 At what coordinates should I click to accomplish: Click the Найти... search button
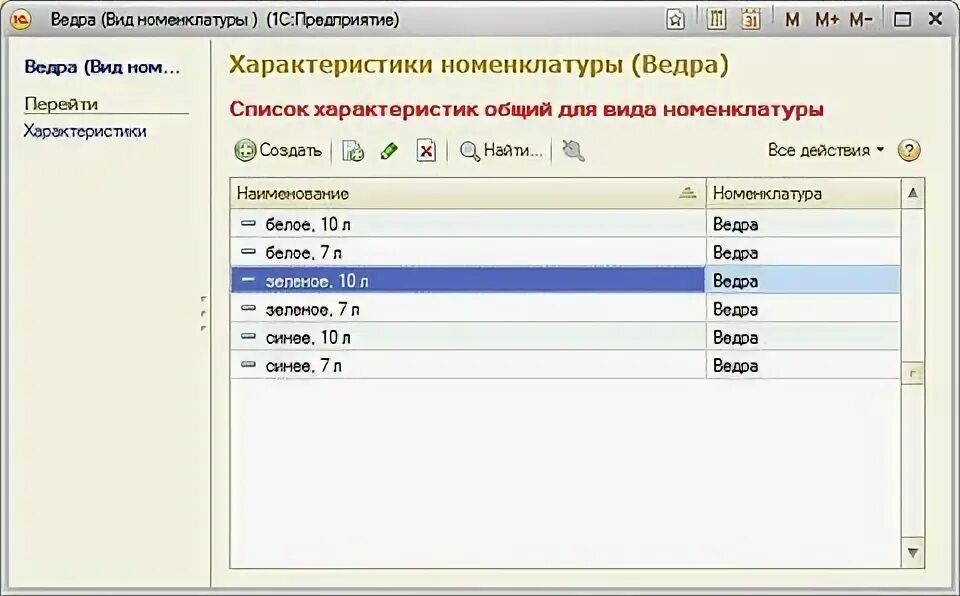pyautogui.click(x=501, y=150)
